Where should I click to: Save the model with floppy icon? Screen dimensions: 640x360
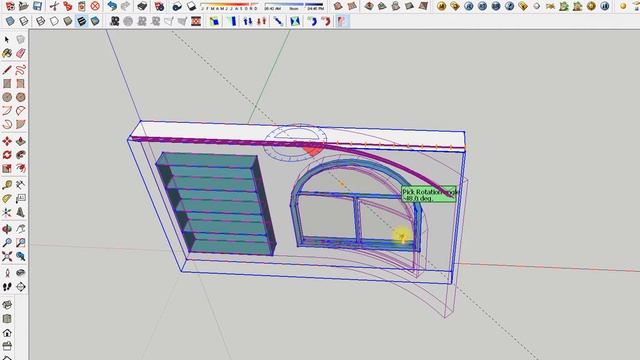pyautogui.click(x=37, y=6)
